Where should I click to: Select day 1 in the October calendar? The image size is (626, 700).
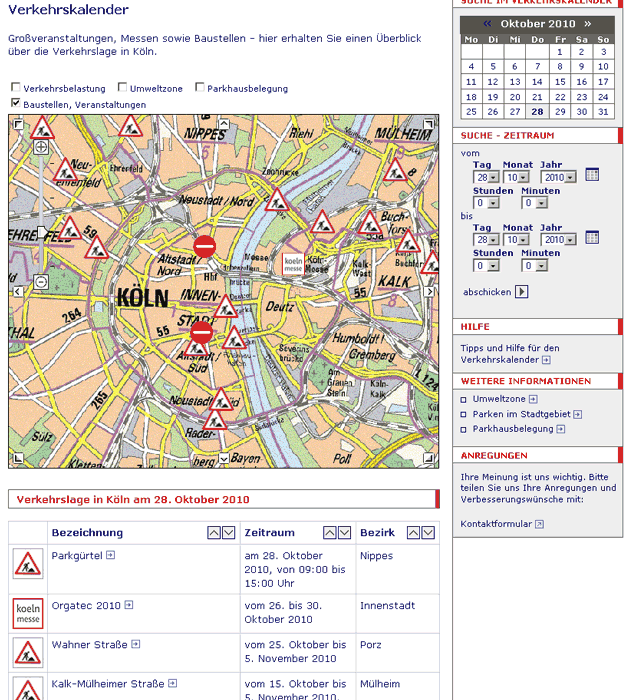click(560, 52)
